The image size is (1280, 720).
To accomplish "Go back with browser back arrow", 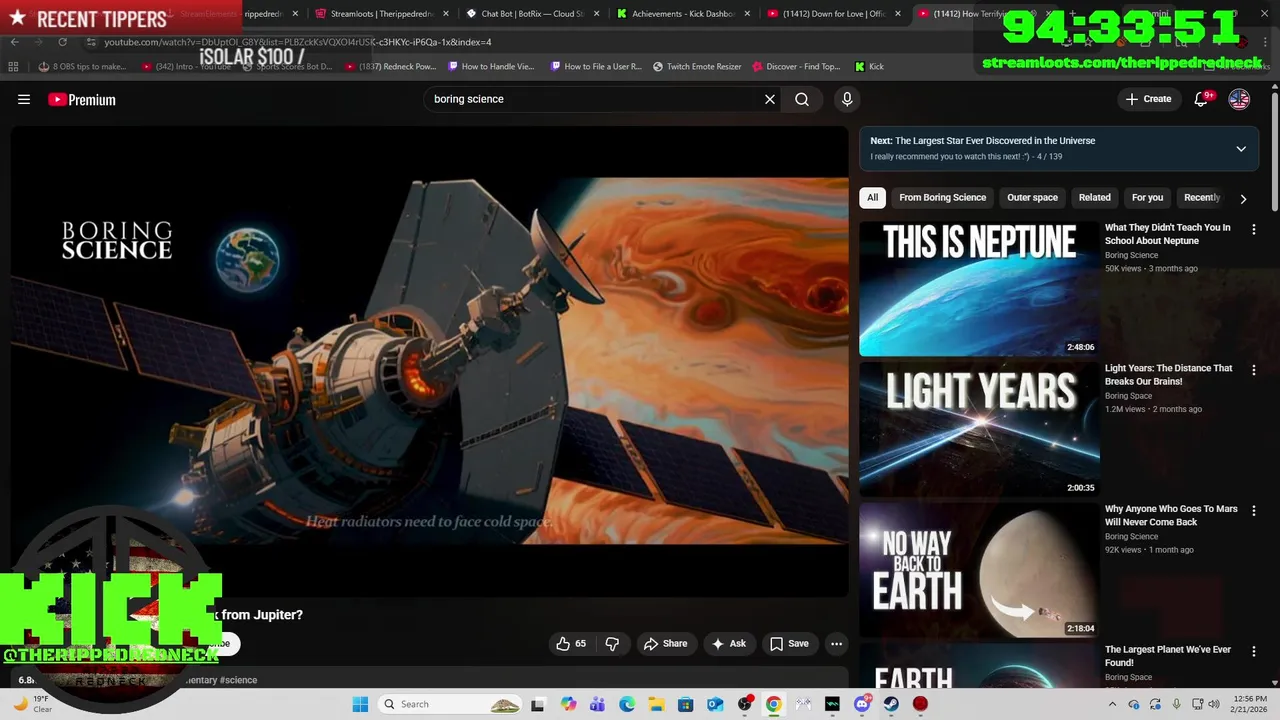I will [x=14, y=42].
